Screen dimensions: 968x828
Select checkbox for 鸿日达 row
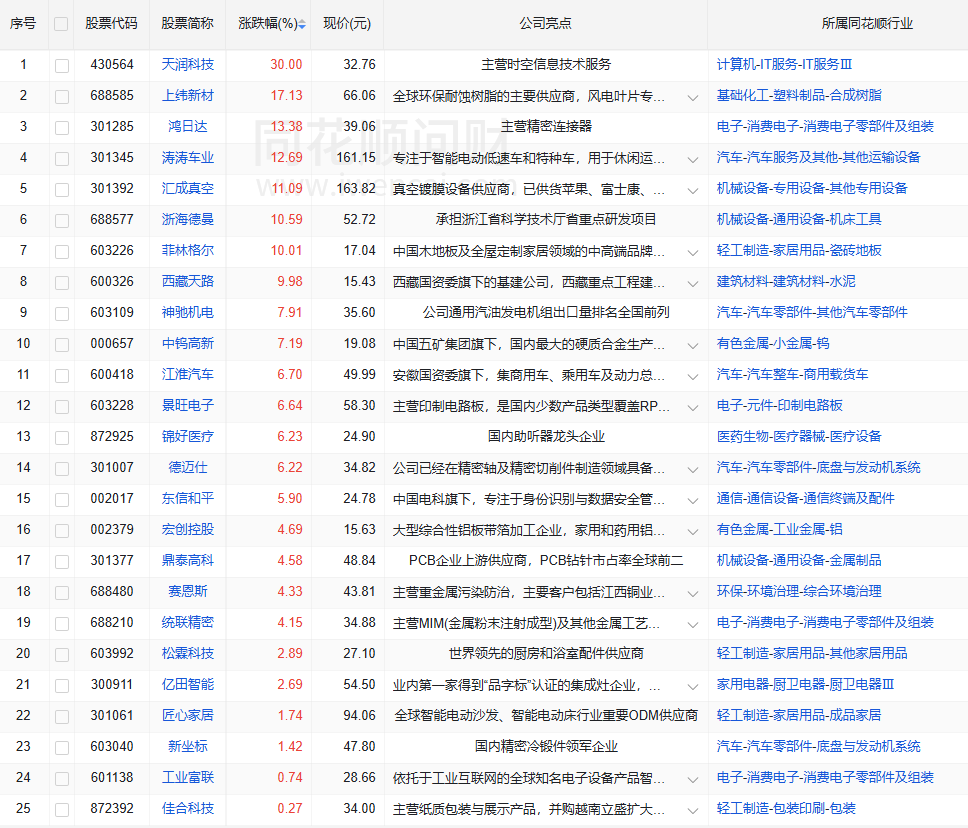click(62, 127)
